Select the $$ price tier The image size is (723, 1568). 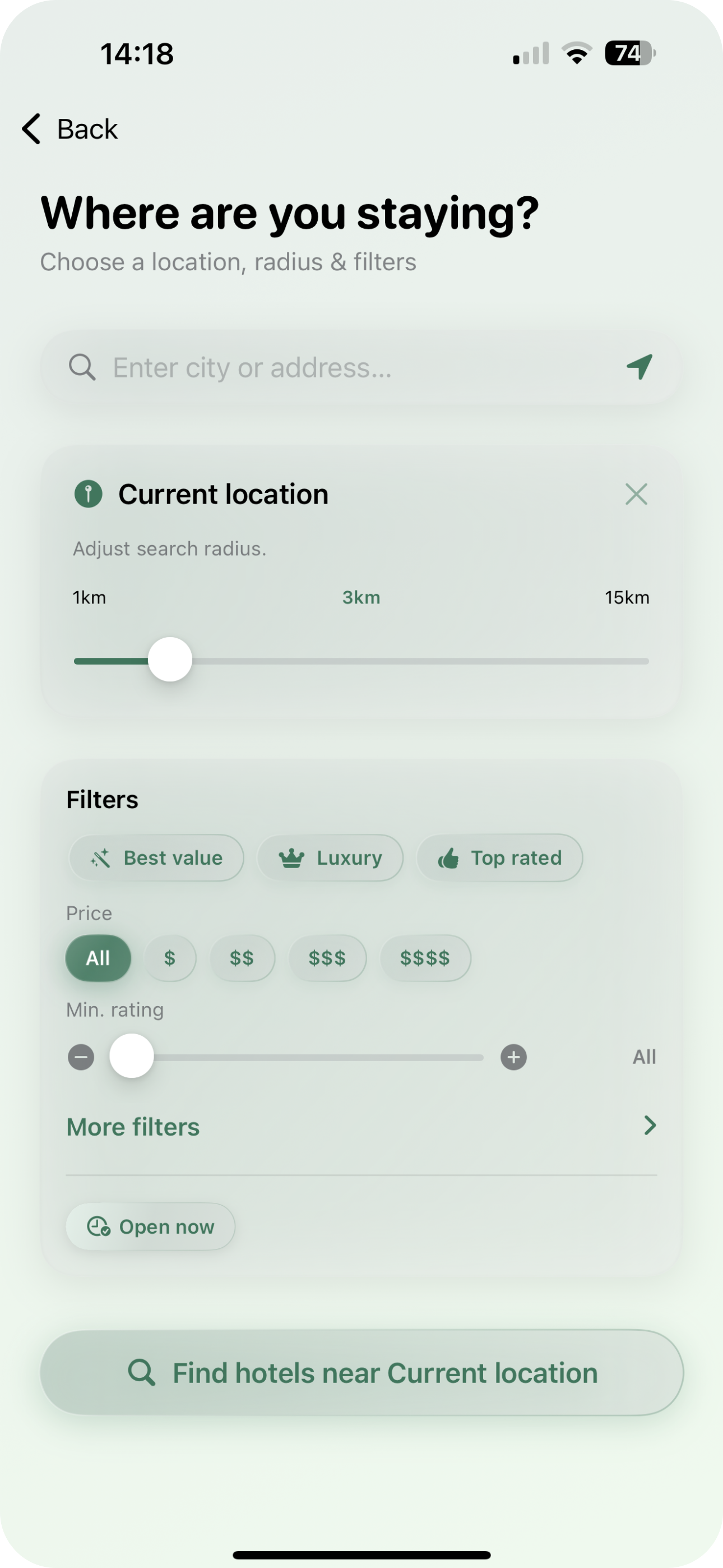coord(242,958)
